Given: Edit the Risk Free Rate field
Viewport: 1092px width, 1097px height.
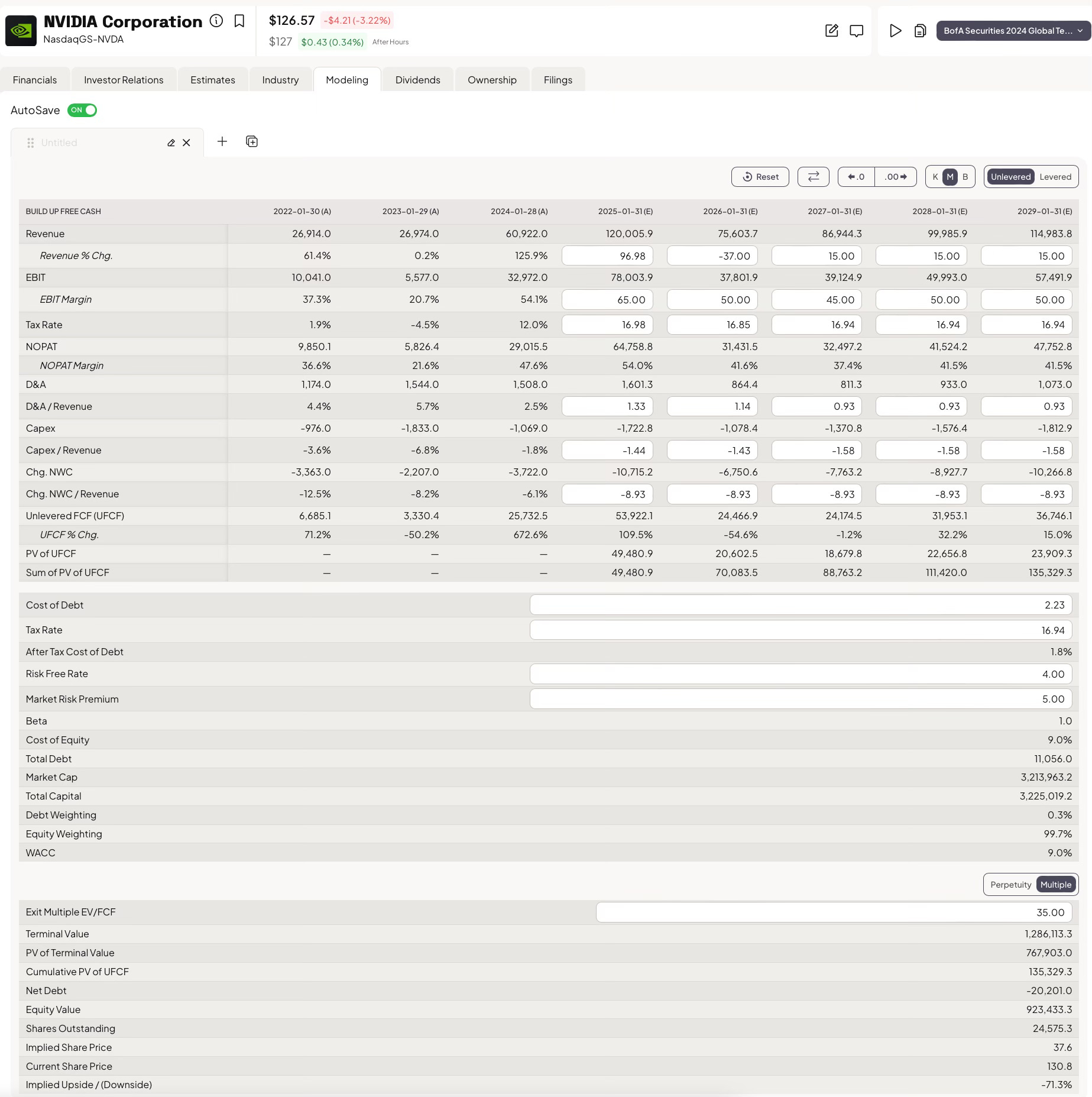Looking at the screenshot, I should tap(801, 674).
